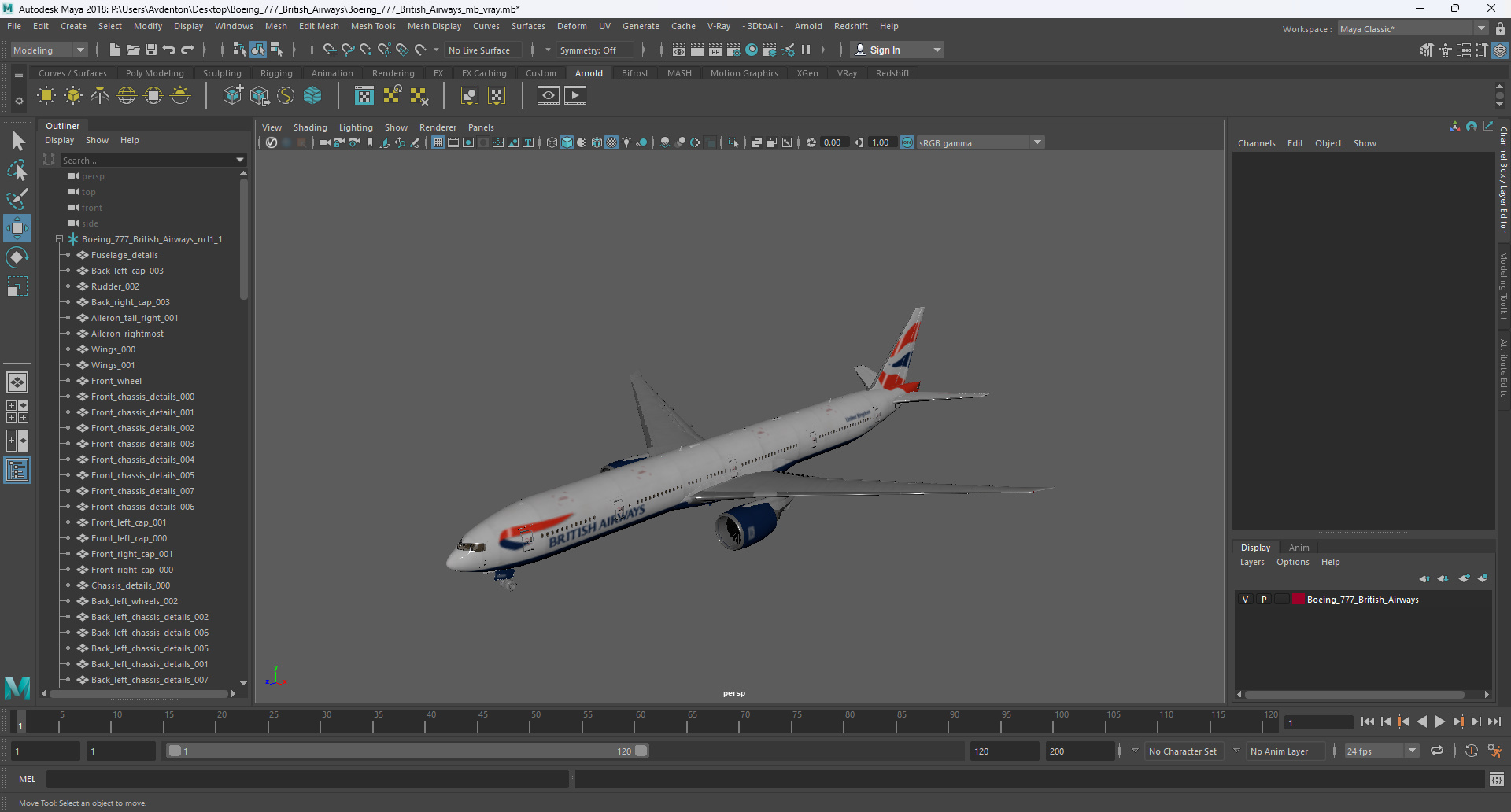Open the Mesh Tools menu
The height and width of the screenshot is (812, 1511).
373,26
